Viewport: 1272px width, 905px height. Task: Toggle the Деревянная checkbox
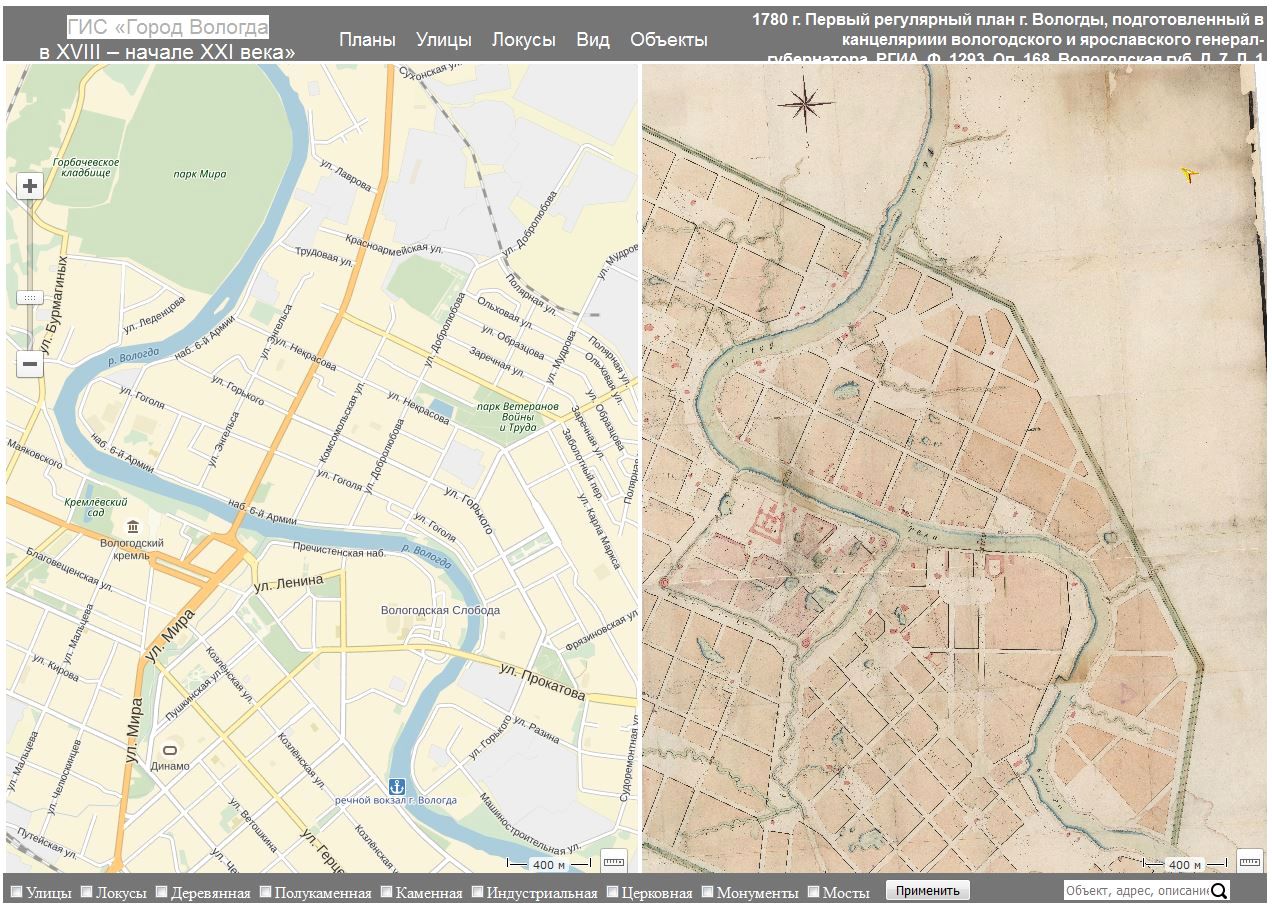pyautogui.click(x=160, y=892)
